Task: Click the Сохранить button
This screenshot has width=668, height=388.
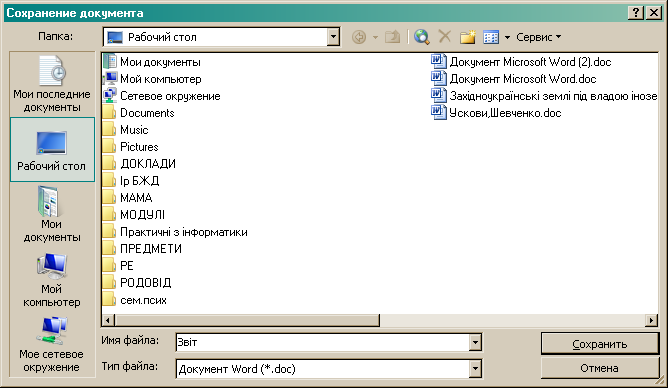Action: 600,344
